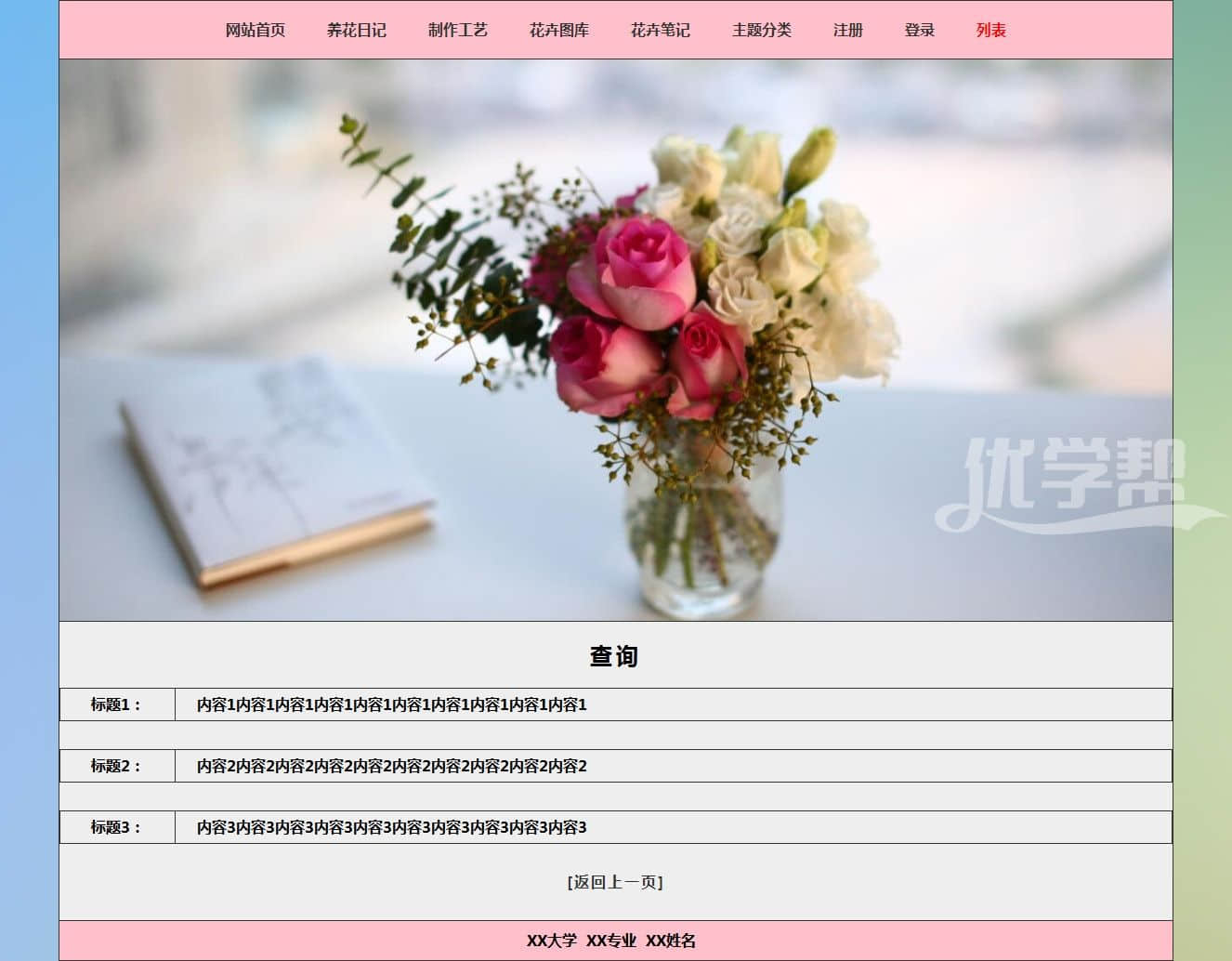The image size is (1232, 961).
Task: Click the 注册 link in the navigation
Action: 847,31
